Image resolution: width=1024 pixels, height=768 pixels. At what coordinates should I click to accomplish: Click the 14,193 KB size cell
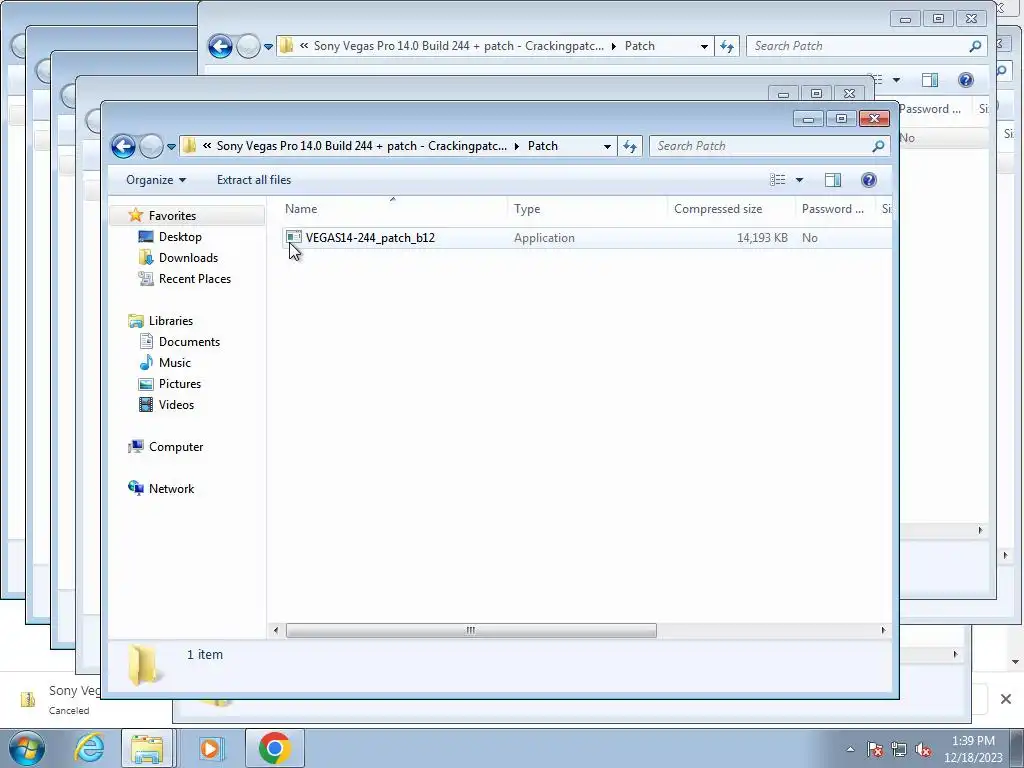(762, 238)
